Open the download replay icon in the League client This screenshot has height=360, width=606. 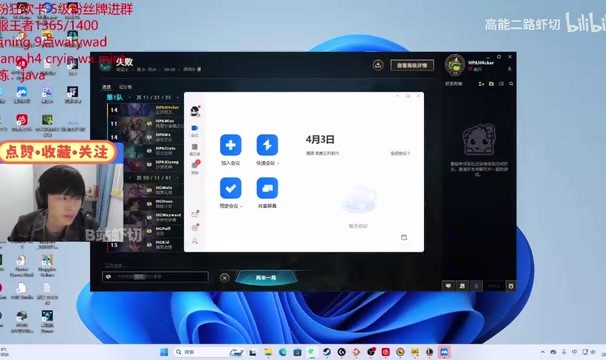point(378,65)
